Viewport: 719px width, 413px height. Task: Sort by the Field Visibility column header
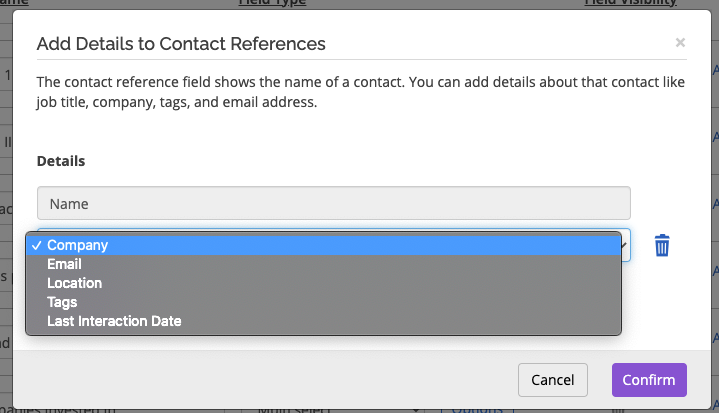631,3
